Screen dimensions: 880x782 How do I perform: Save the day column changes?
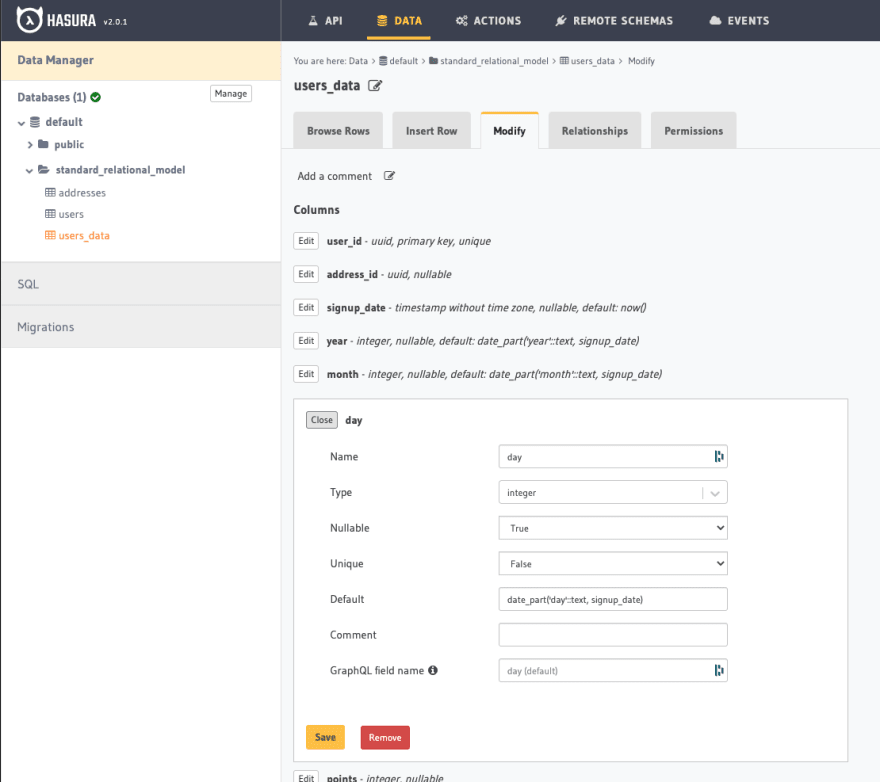tap(325, 737)
